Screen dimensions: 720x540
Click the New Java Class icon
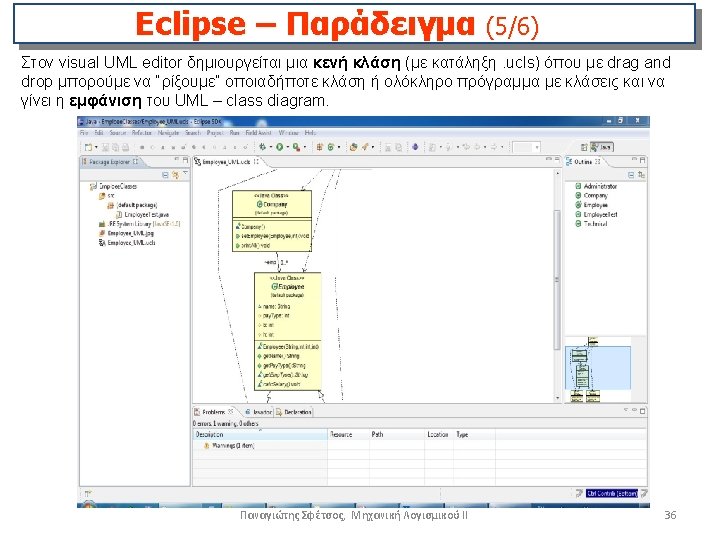point(331,147)
